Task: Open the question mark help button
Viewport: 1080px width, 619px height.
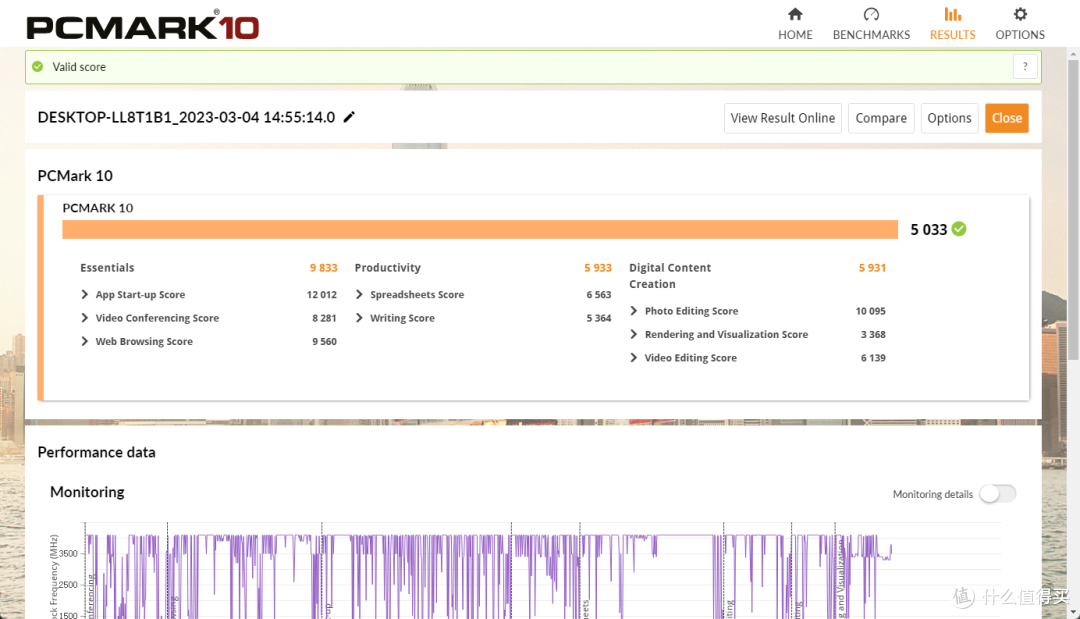Action: (1025, 67)
